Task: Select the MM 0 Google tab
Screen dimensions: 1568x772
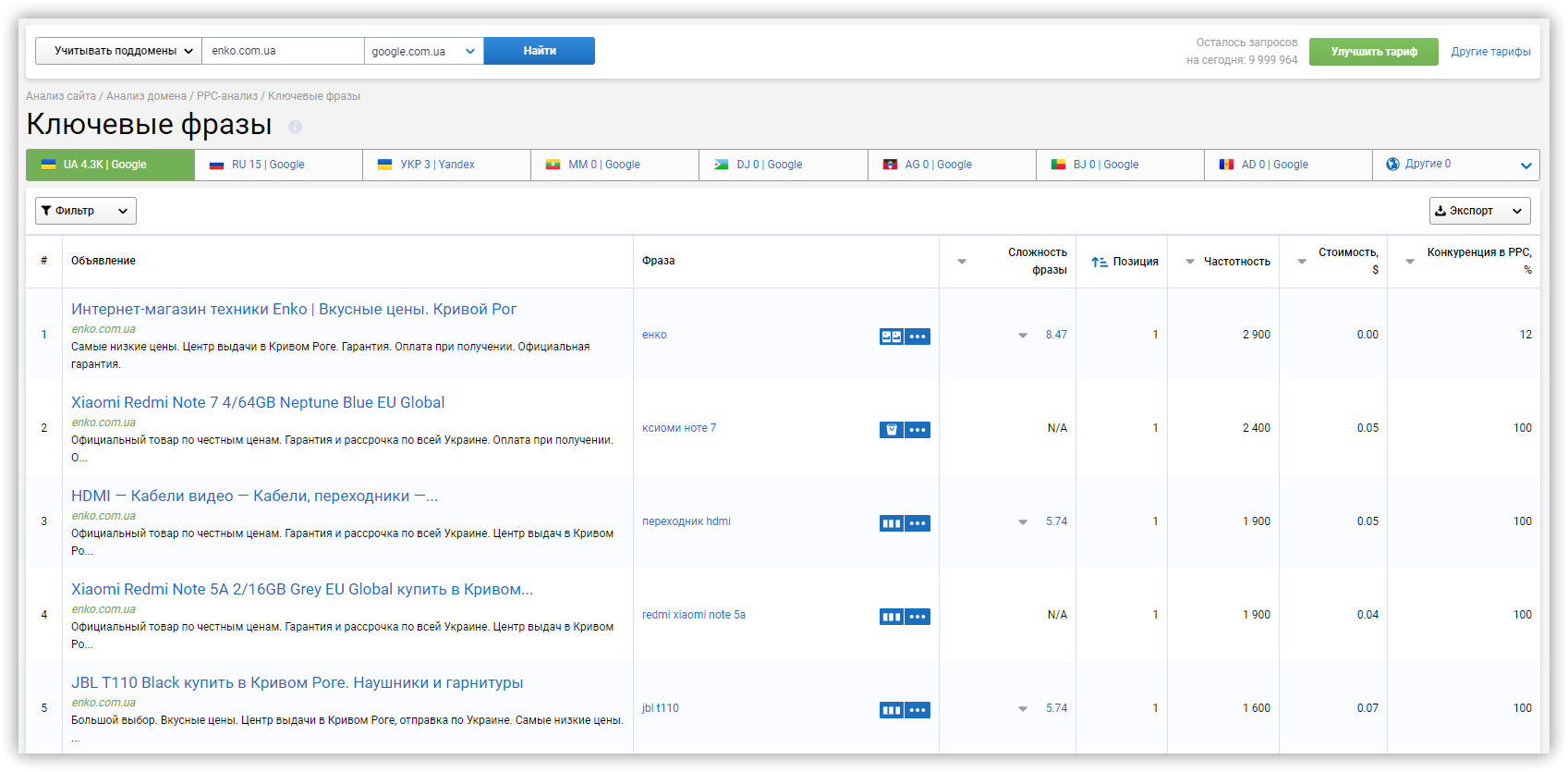Action: coord(615,165)
